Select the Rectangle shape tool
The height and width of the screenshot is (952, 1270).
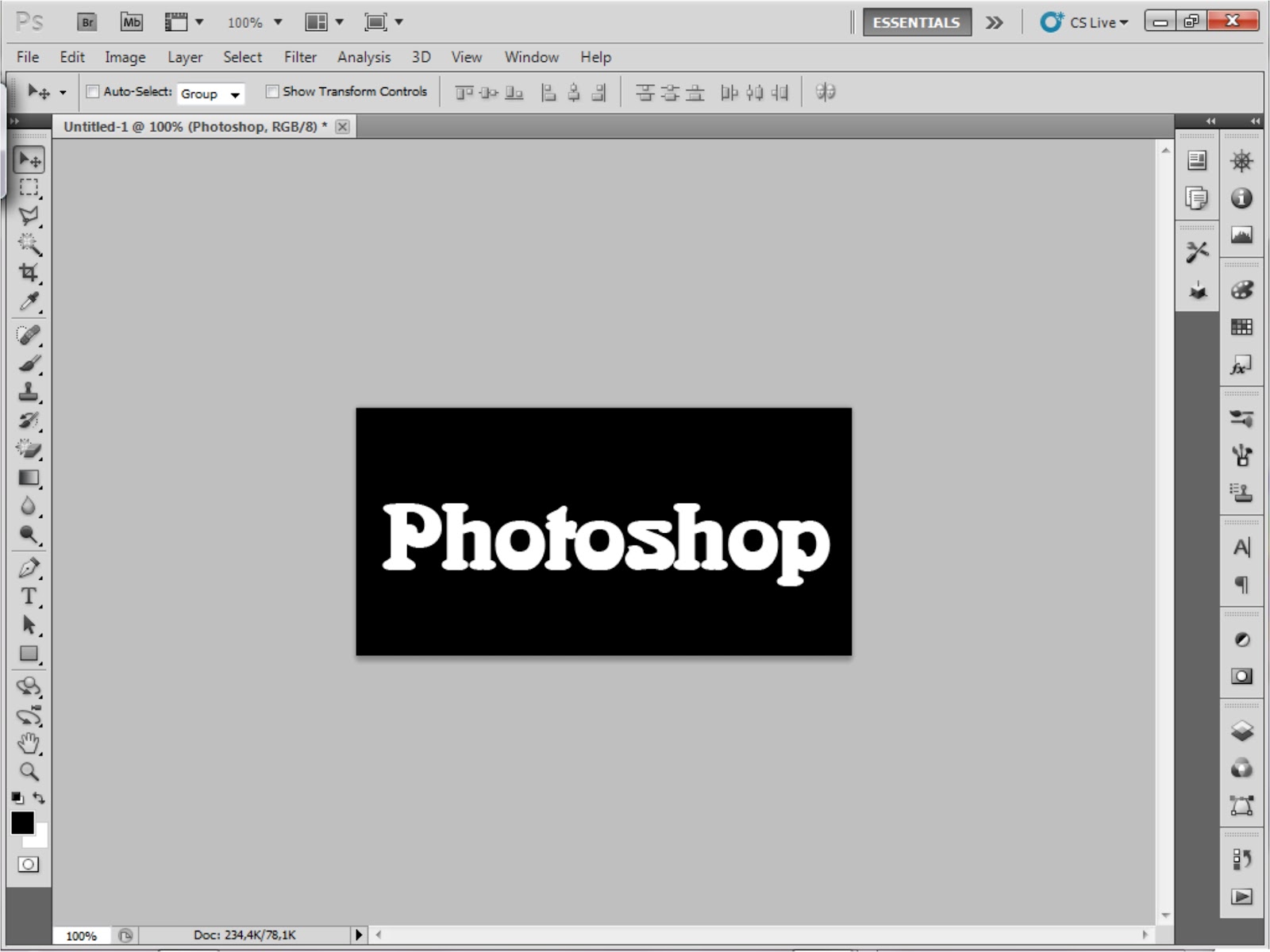[29, 654]
